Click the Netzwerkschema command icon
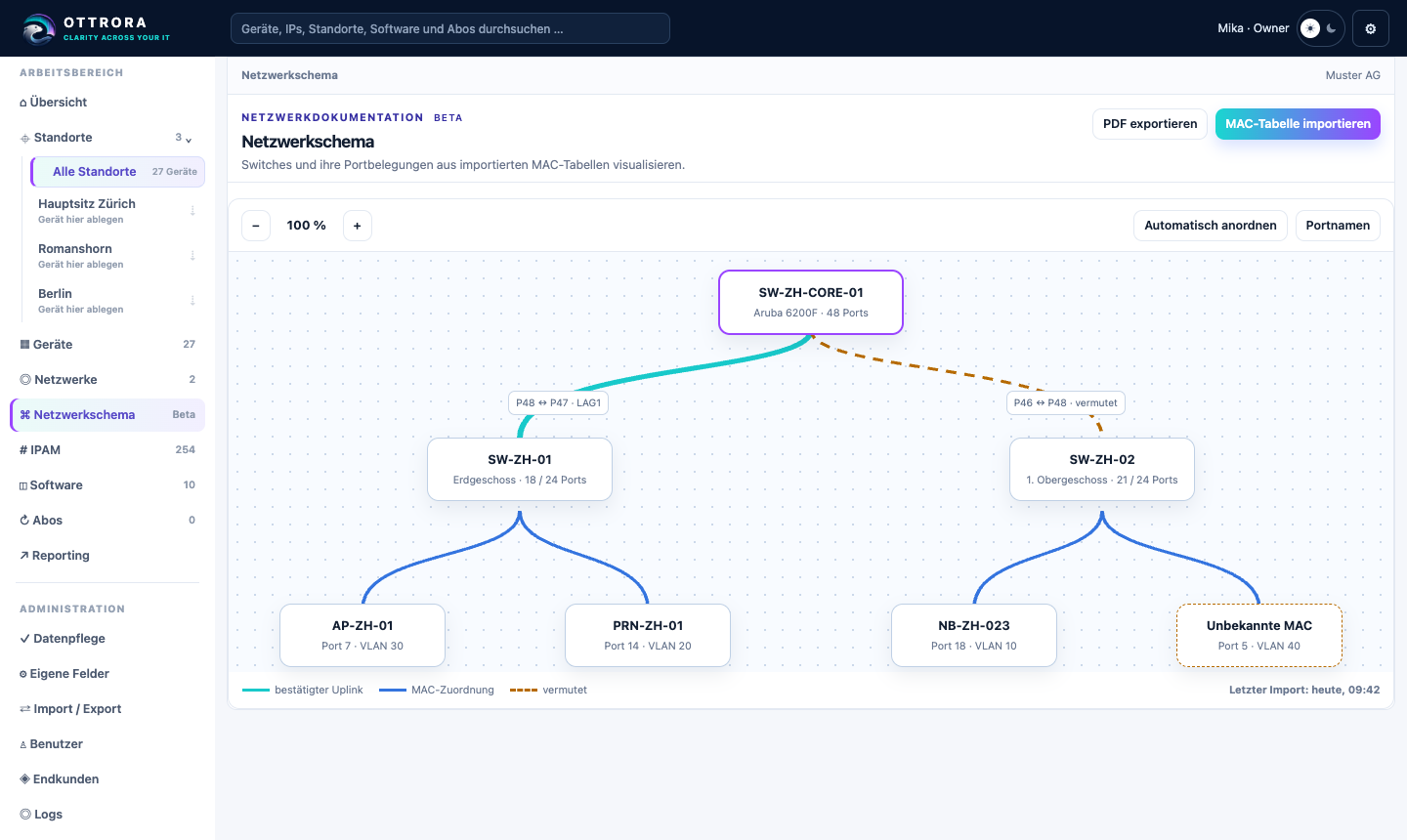The width and height of the screenshot is (1407, 840). [x=25, y=415]
